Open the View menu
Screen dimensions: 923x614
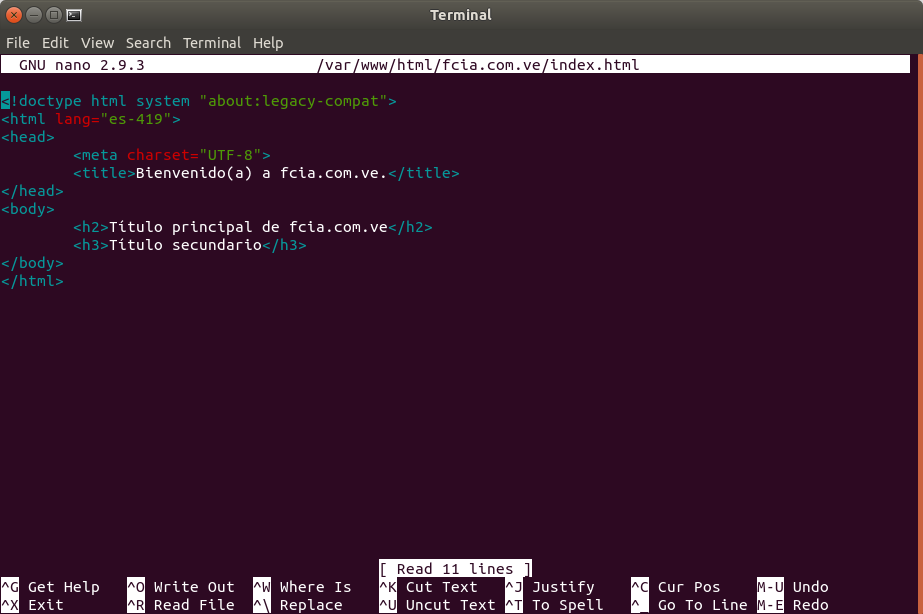click(97, 43)
